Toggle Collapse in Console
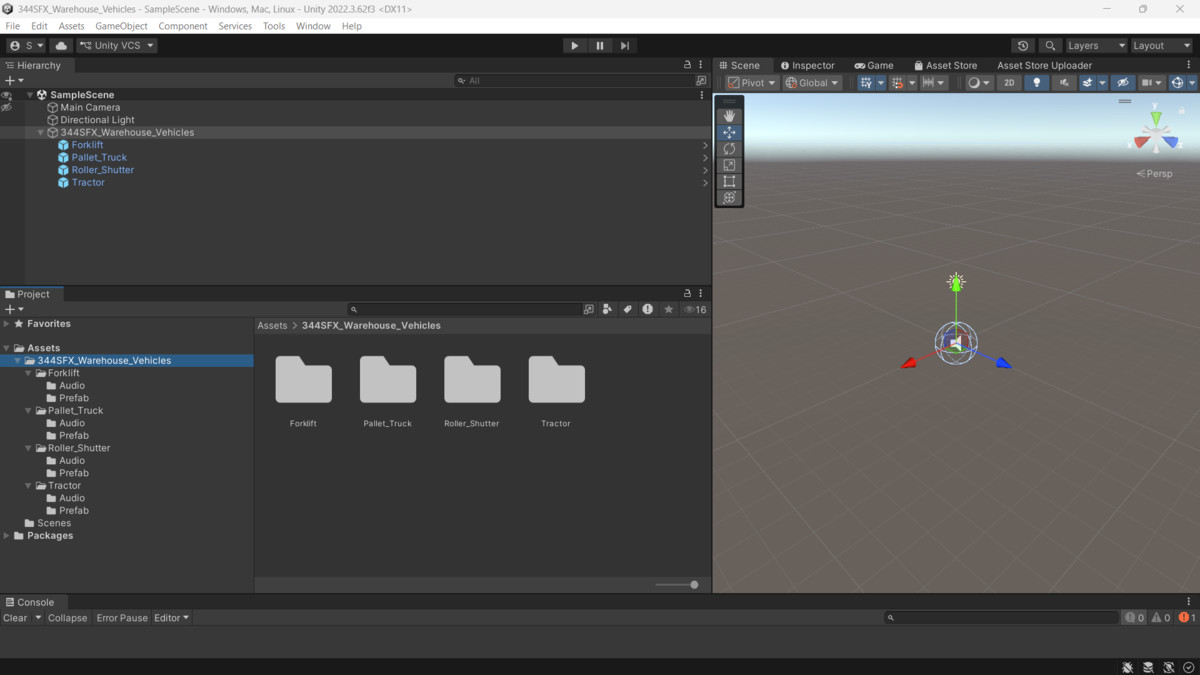 tap(68, 618)
